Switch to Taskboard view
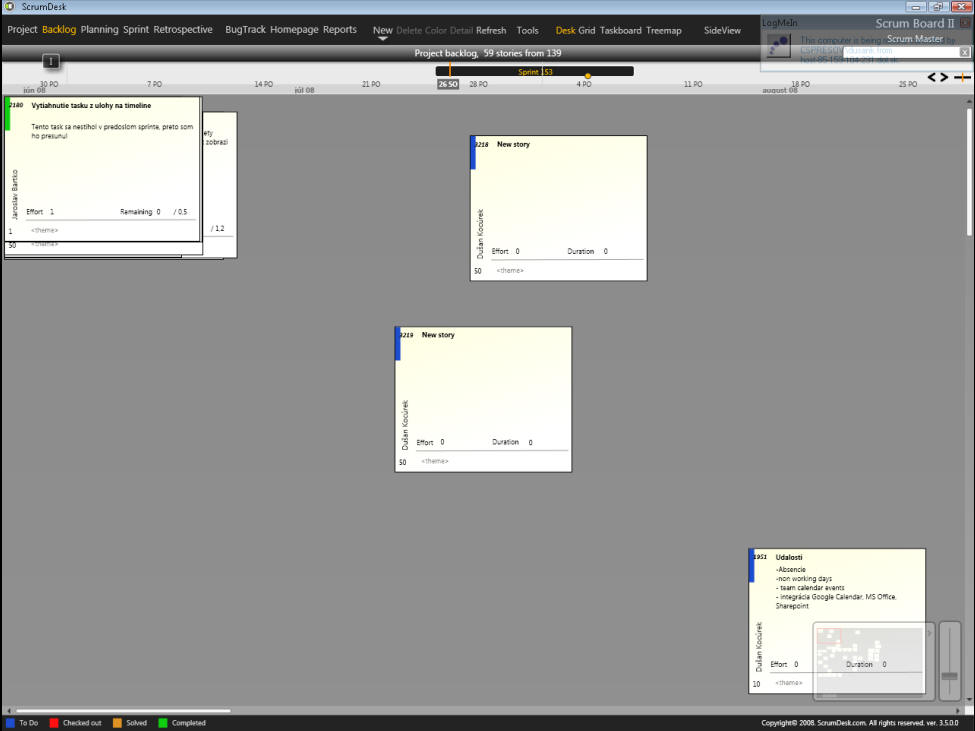 pos(621,30)
